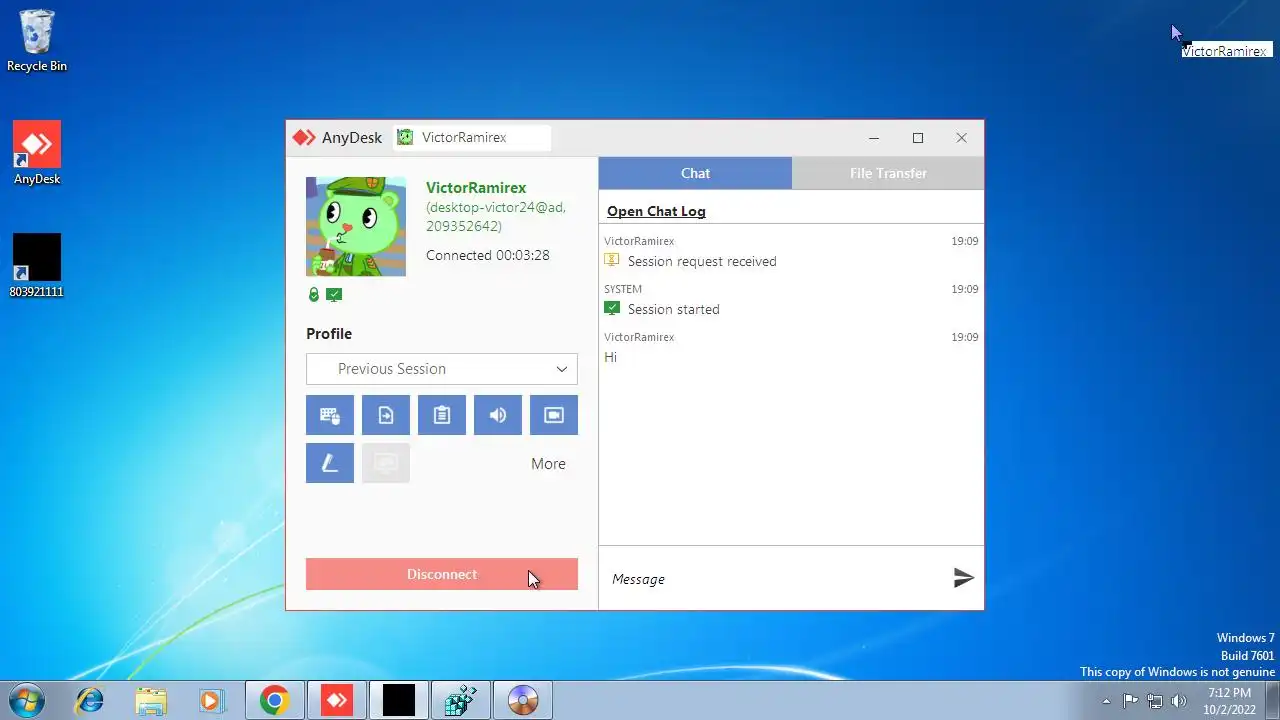Toggle clipboard access permission
1280x720 pixels.
442,415
